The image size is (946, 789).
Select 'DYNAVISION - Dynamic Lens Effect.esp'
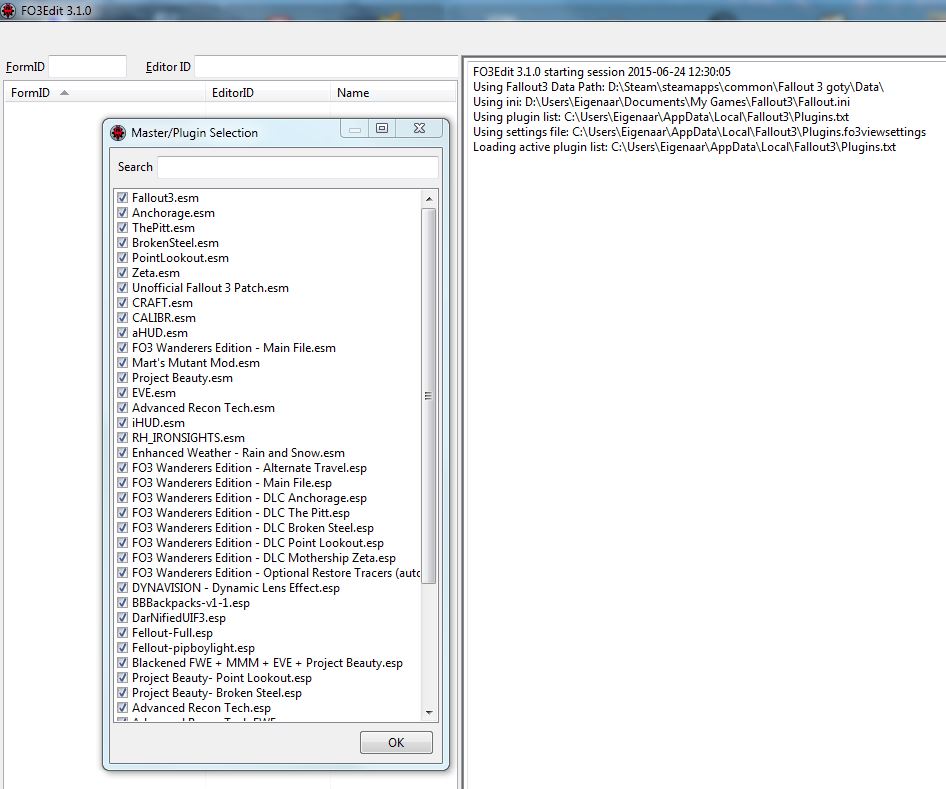click(236, 588)
